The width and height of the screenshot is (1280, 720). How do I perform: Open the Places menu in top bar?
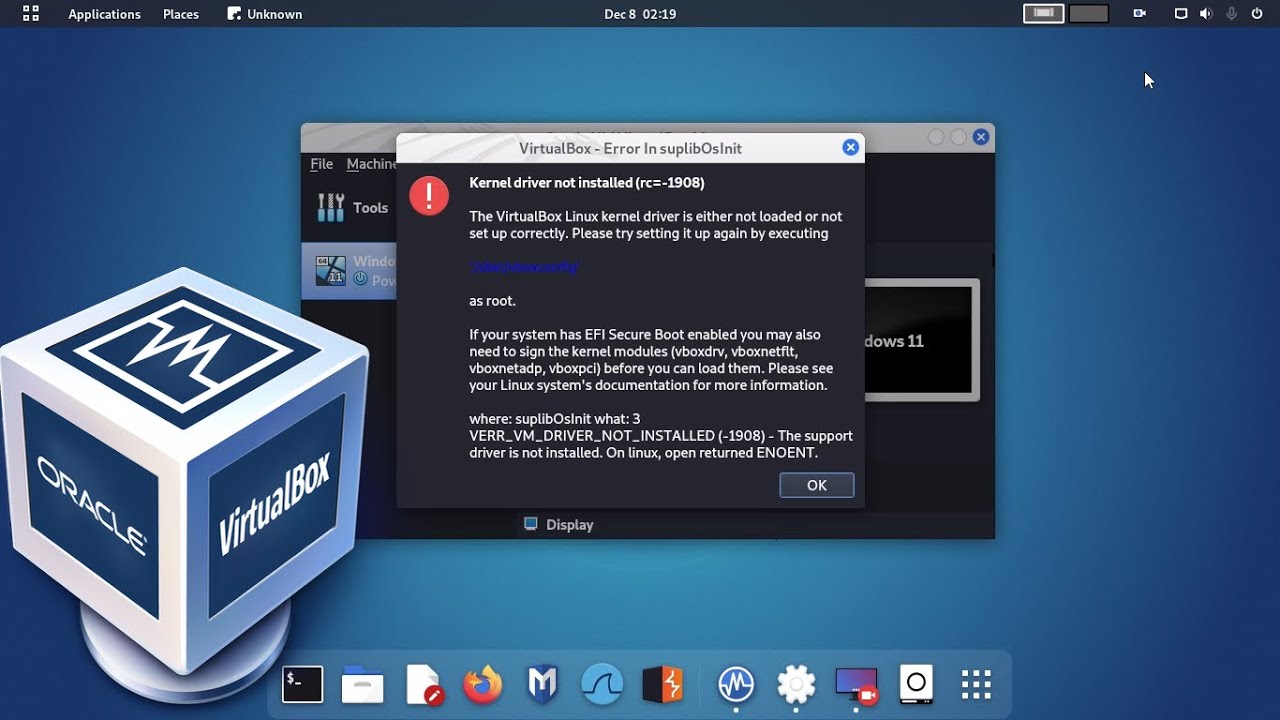coord(181,14)
